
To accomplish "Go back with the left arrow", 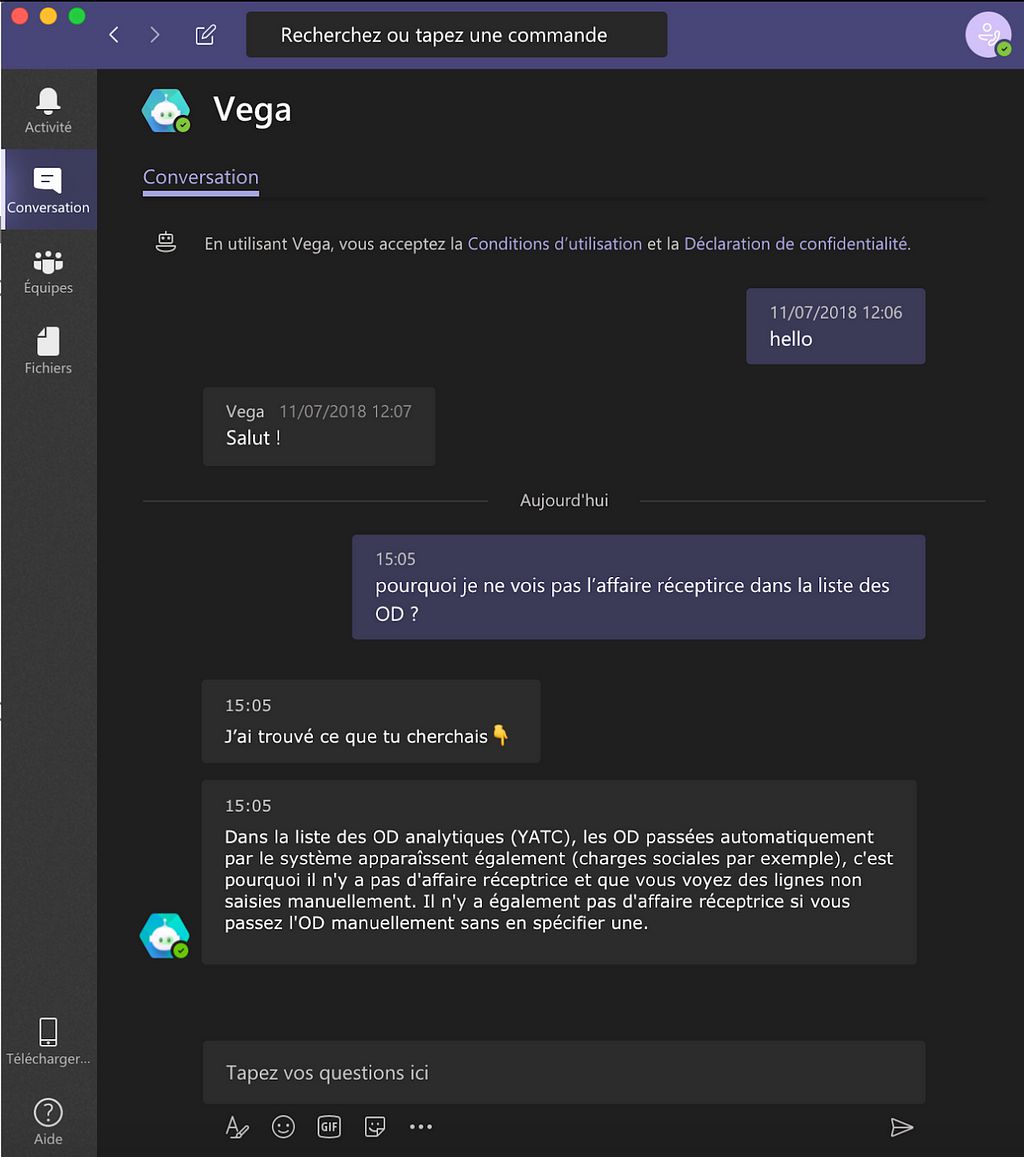I will (x=114, y=34).
